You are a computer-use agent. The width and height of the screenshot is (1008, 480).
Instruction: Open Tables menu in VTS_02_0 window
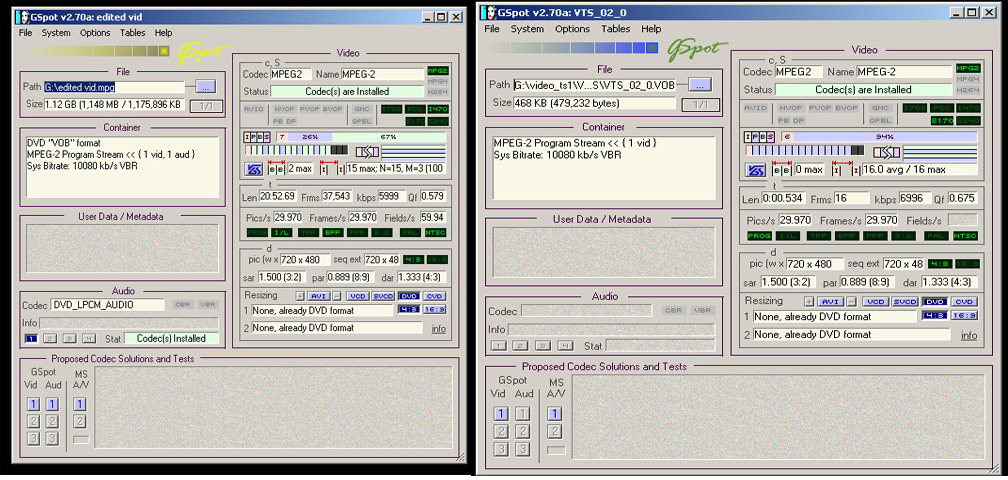[615, 29]
